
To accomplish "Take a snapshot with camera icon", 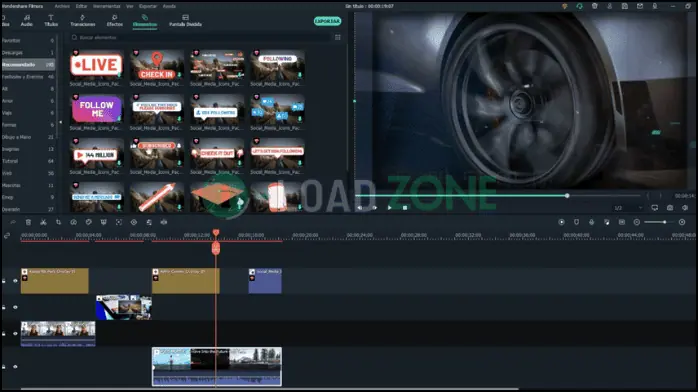I will [670, 208].
